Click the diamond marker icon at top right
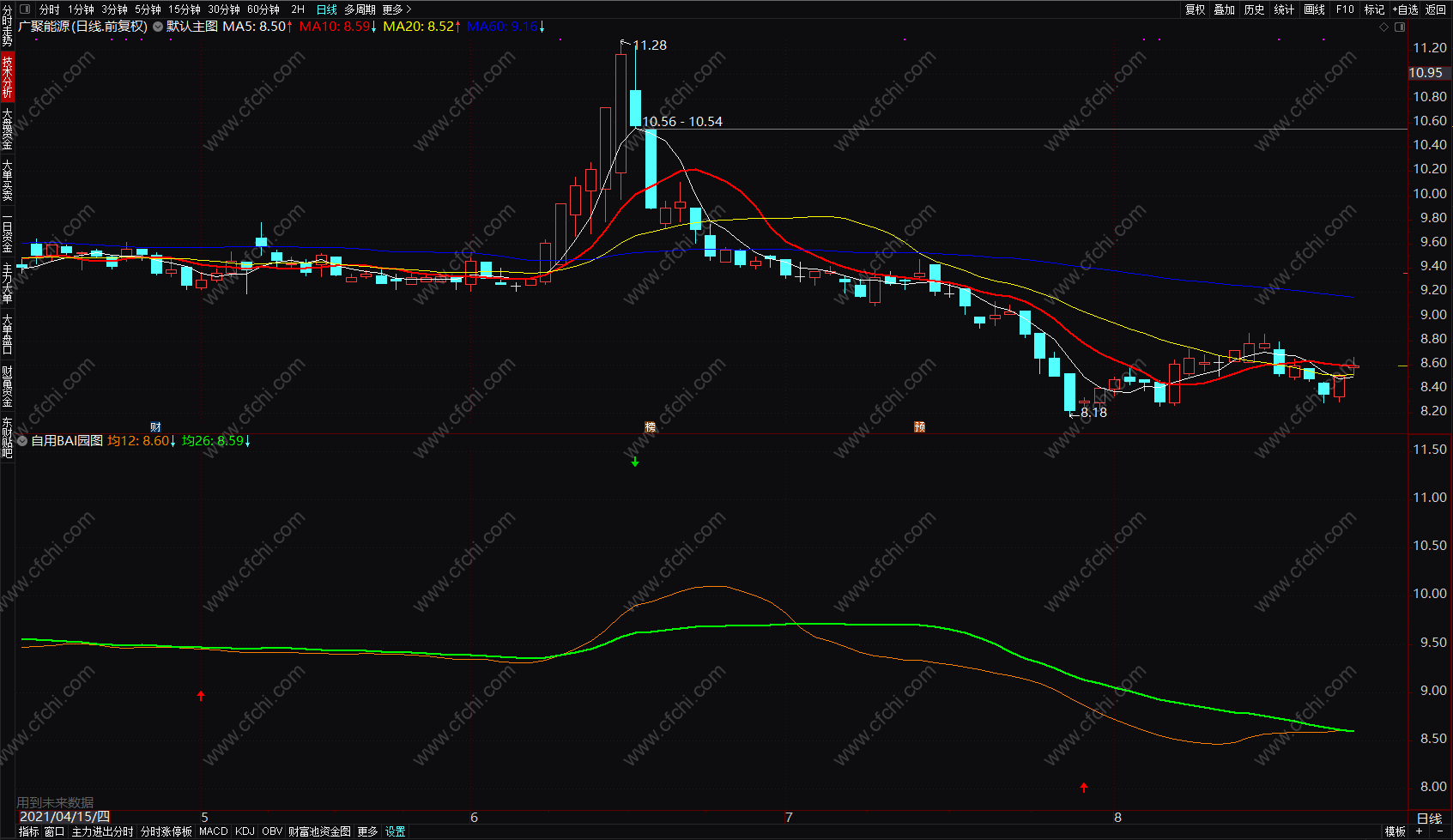Screen dimensions: 1453x840 tap(1383, 27)
